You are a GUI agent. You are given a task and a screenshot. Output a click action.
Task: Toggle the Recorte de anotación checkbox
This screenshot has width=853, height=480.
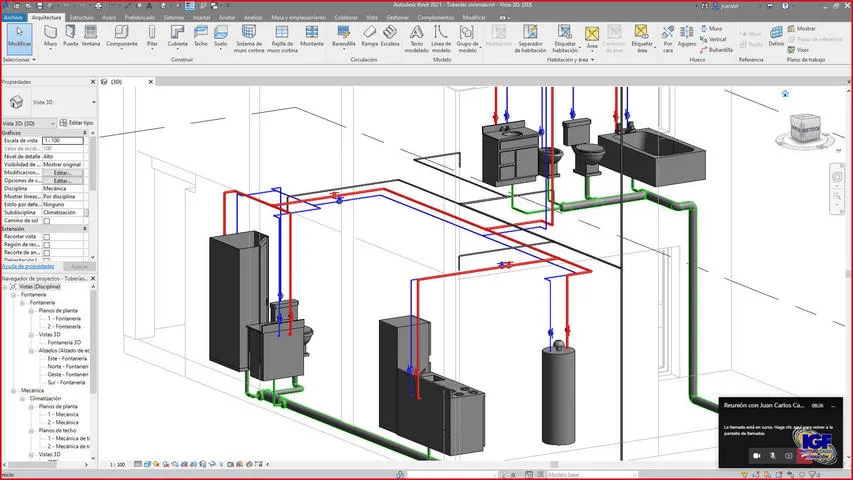coord(47,253)
